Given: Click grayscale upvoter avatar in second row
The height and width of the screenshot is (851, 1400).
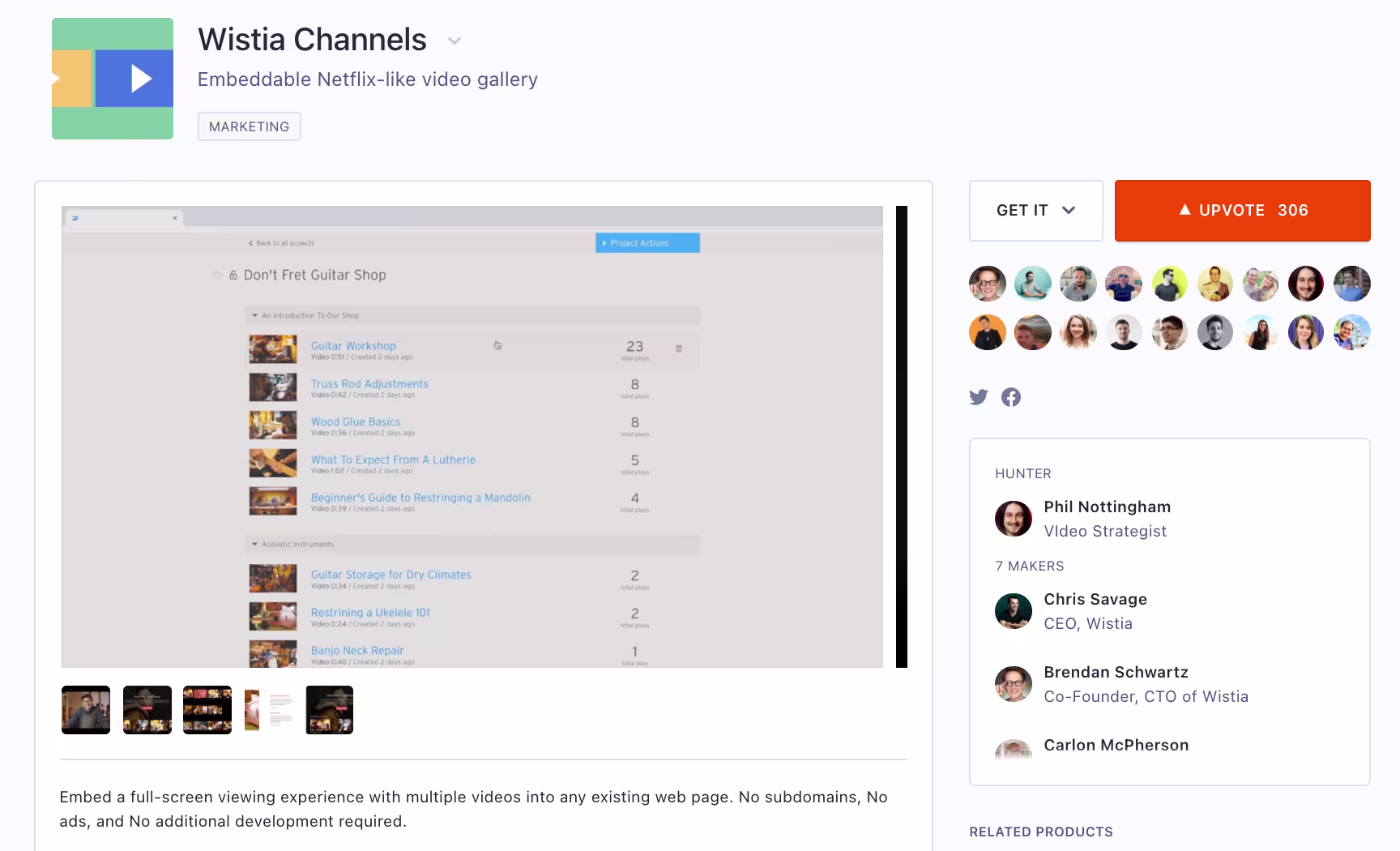Looking at the screenshot, I should 1215,332.
